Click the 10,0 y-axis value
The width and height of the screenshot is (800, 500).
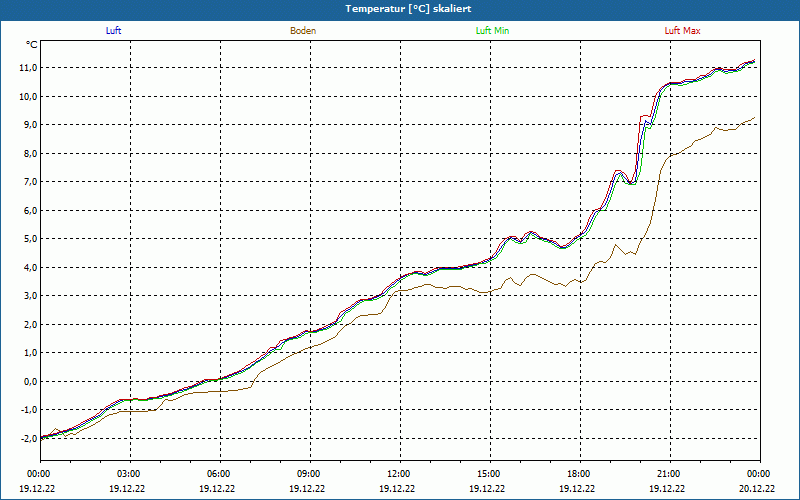[x=28, y=96]
